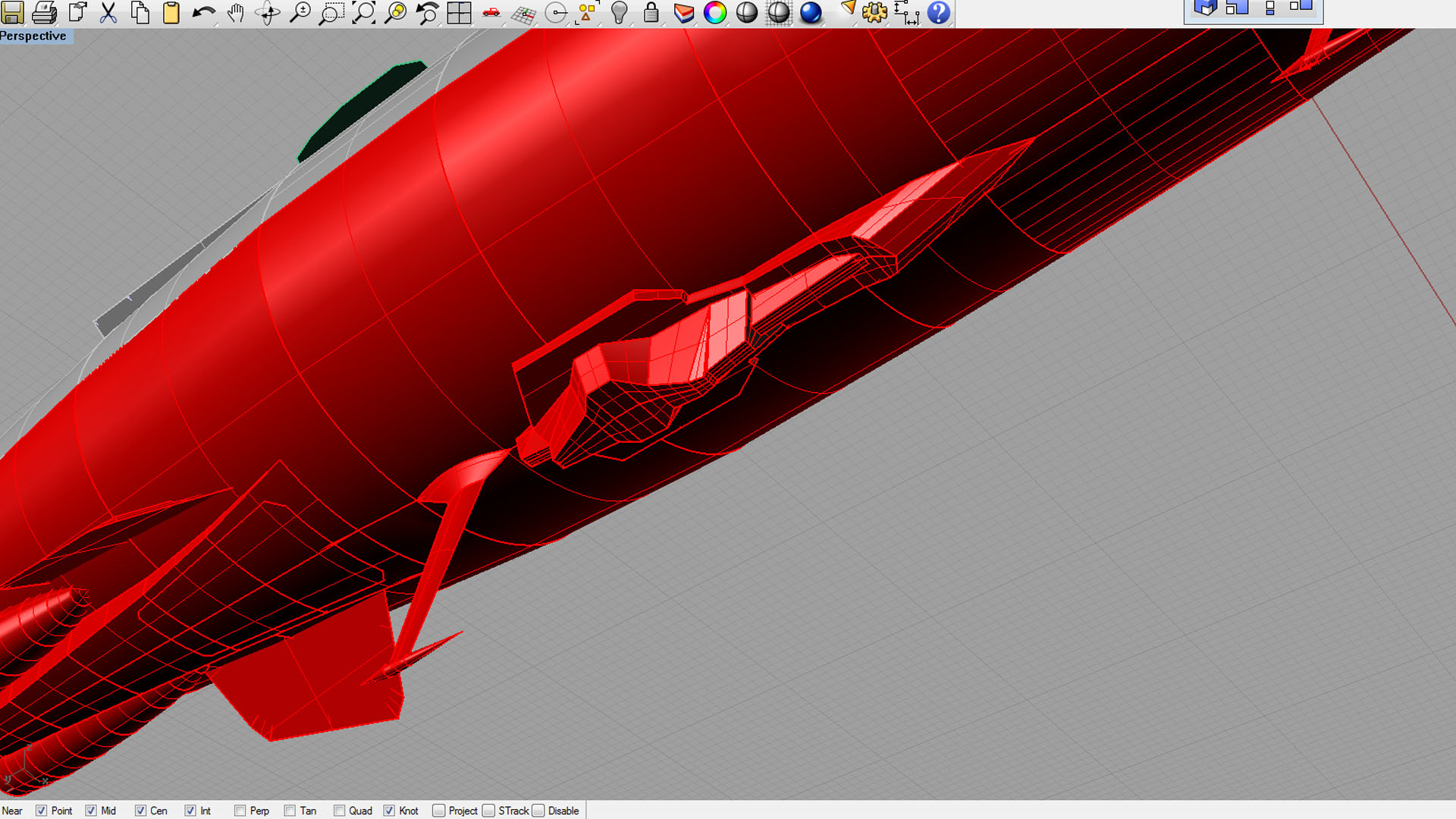Image resolution: width=1456 pixels, height=819 pixels.
Task: Click the two overlapping squares icon in floating toolbar
Action: [1237, 8]
